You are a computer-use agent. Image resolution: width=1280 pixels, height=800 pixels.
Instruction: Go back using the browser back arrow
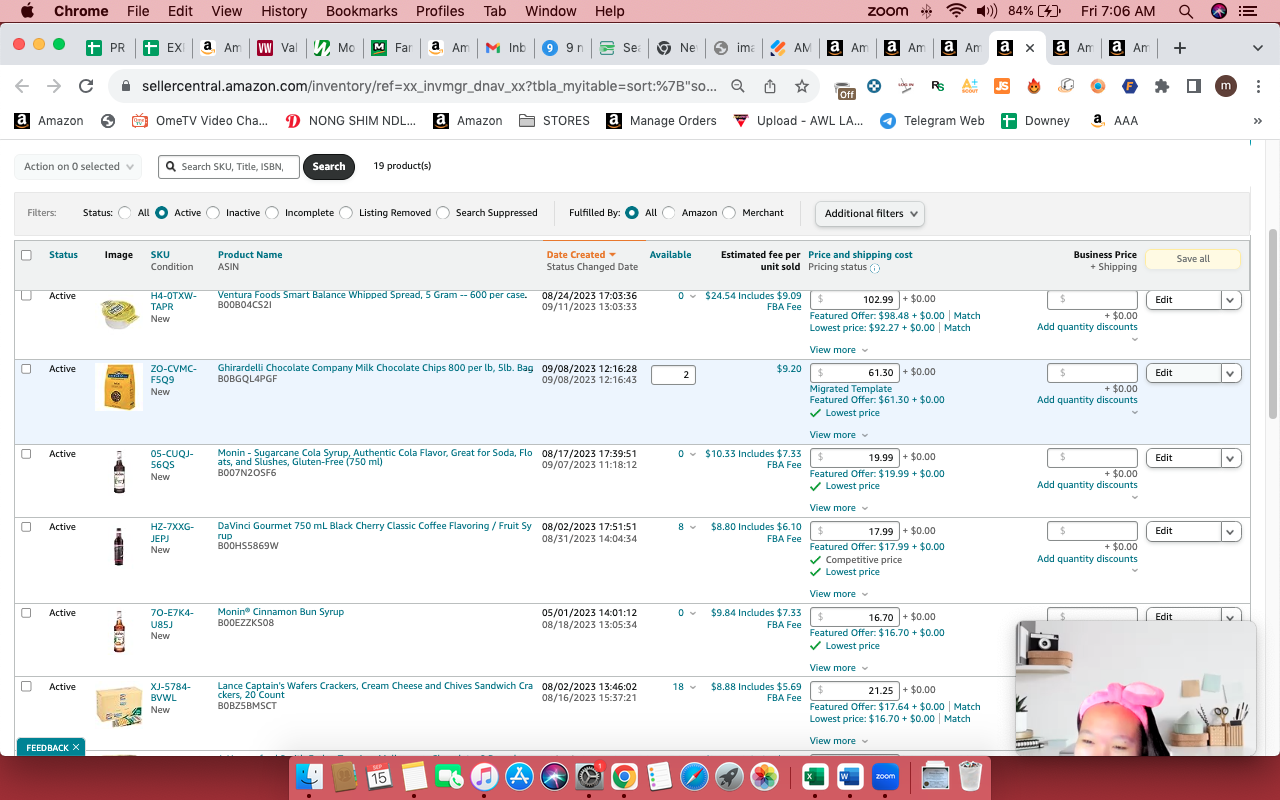22,86
